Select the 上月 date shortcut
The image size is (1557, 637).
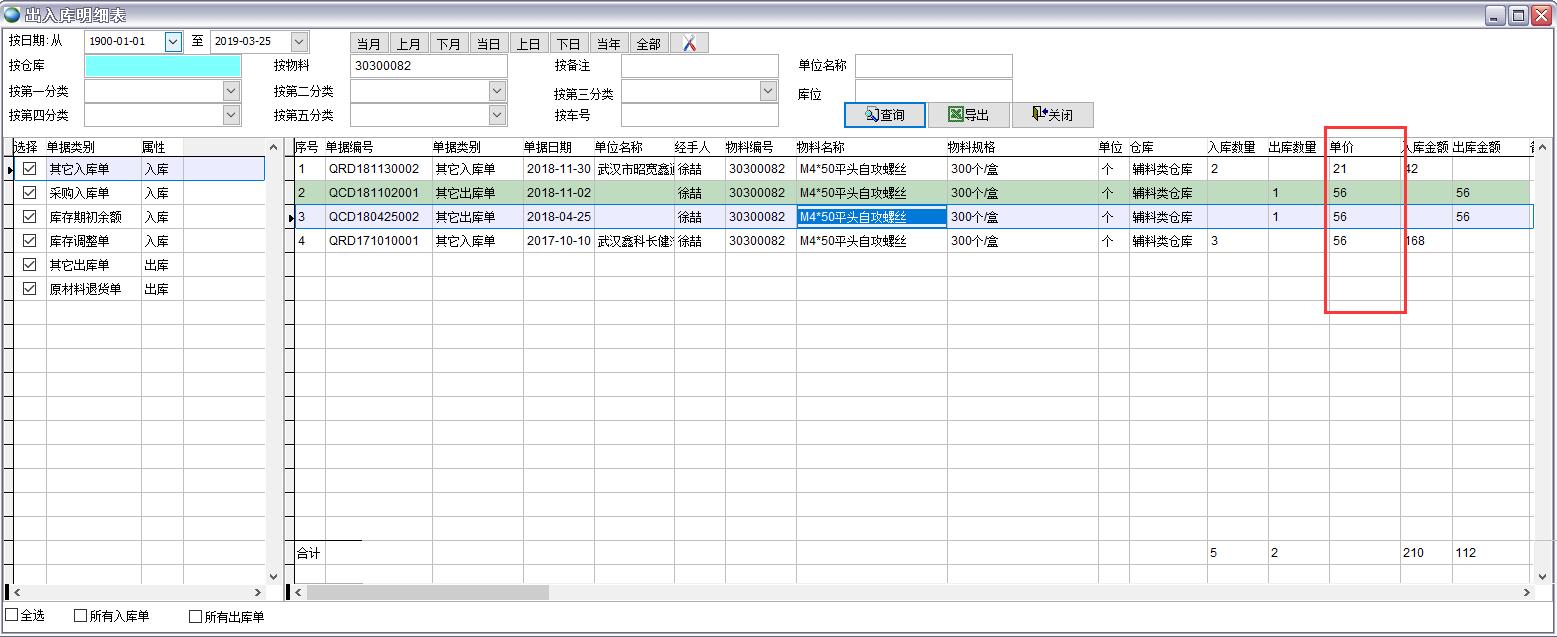409,43
